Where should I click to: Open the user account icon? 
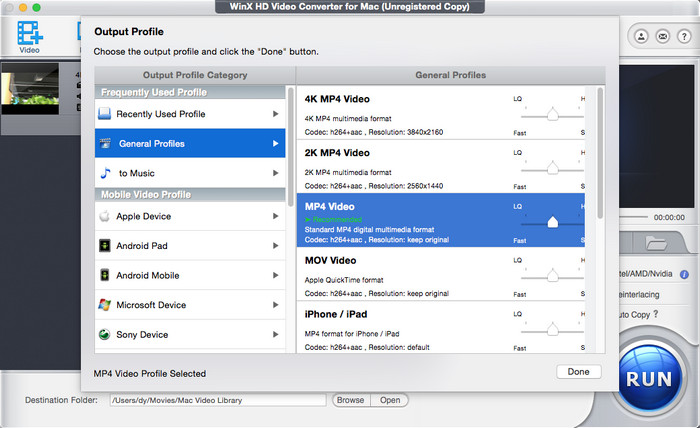(x=641, y=36)
